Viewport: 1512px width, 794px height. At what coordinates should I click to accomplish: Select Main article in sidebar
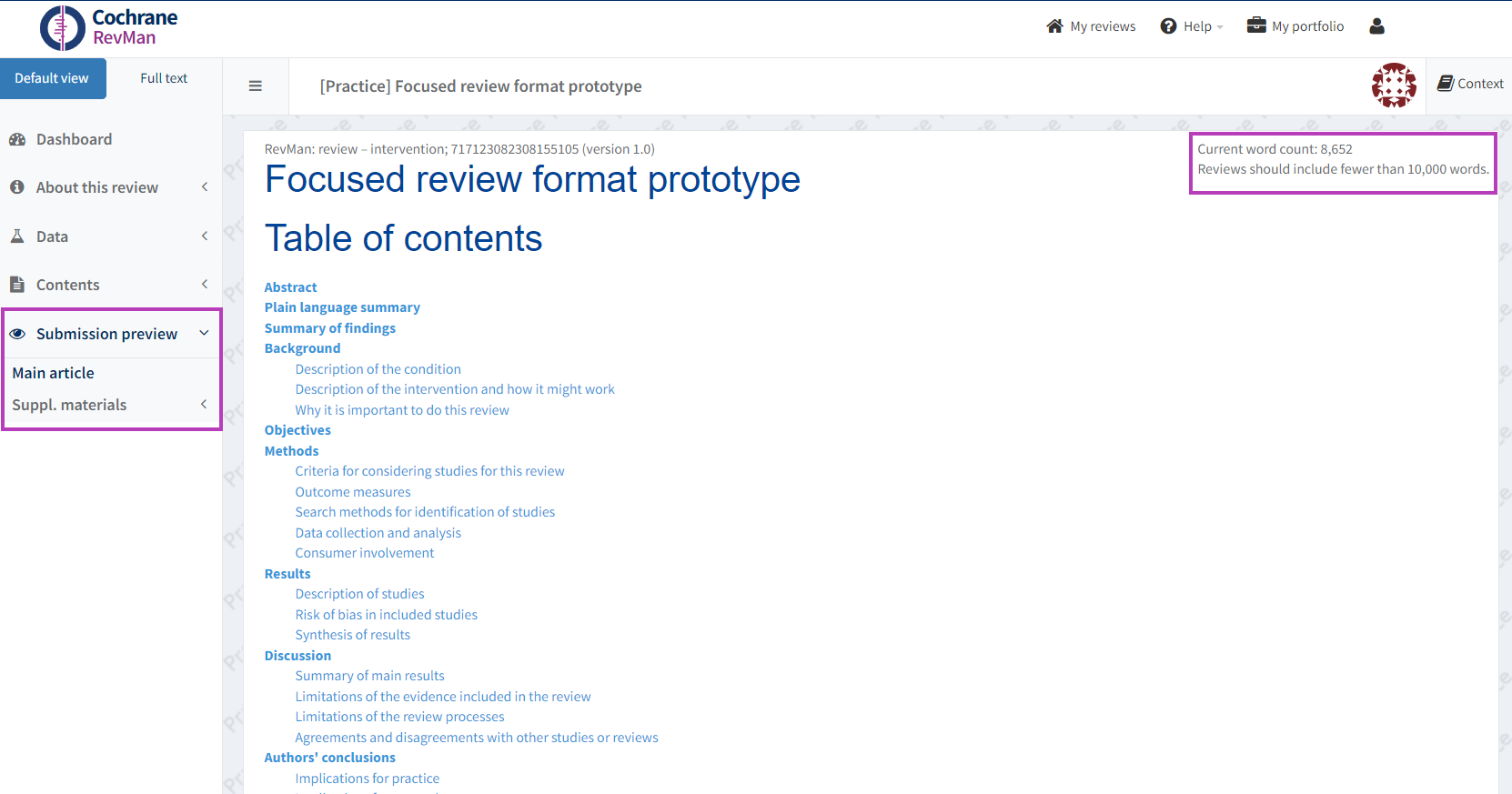pos(54,373)
